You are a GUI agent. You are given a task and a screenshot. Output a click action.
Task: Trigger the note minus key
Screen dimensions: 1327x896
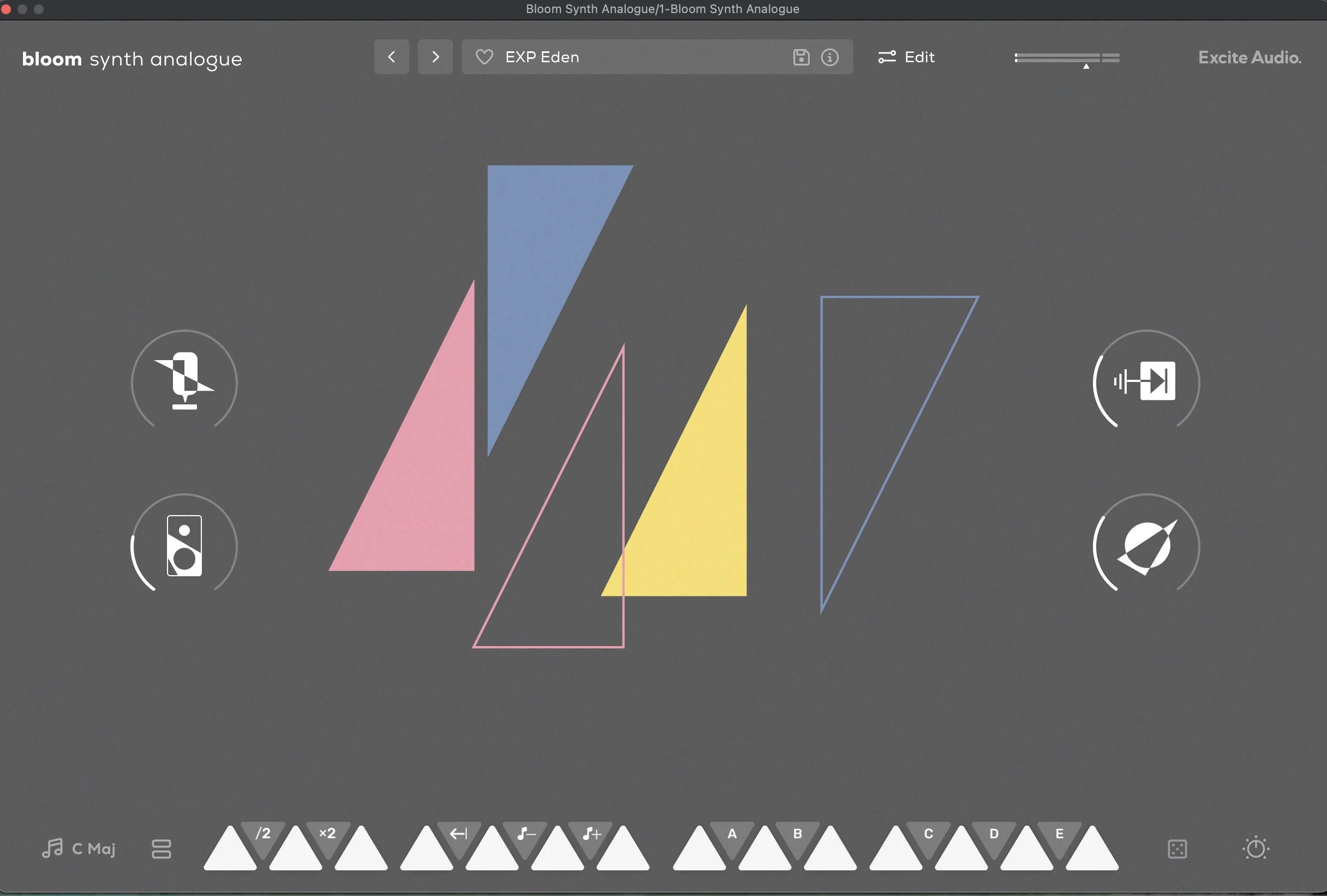[525, 836]
